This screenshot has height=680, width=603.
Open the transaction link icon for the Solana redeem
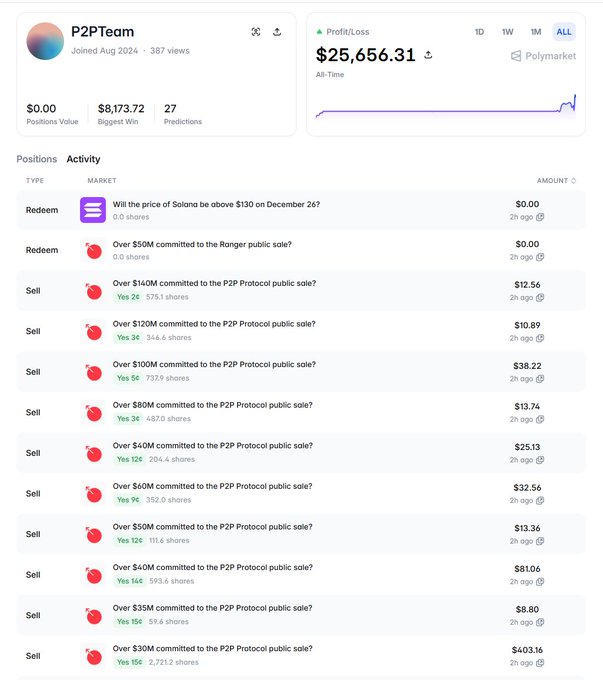point(541,217)
